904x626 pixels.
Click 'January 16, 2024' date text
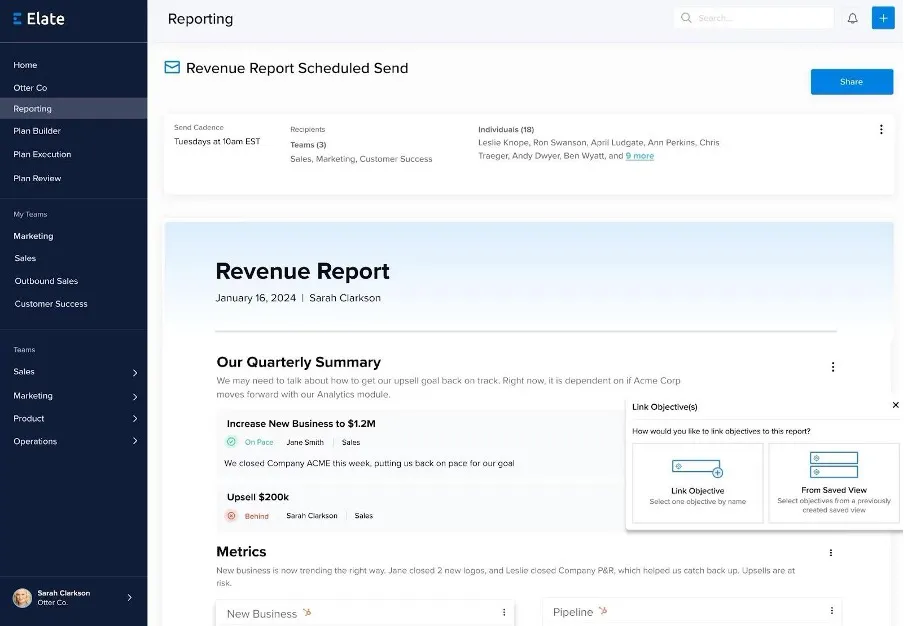255,298
